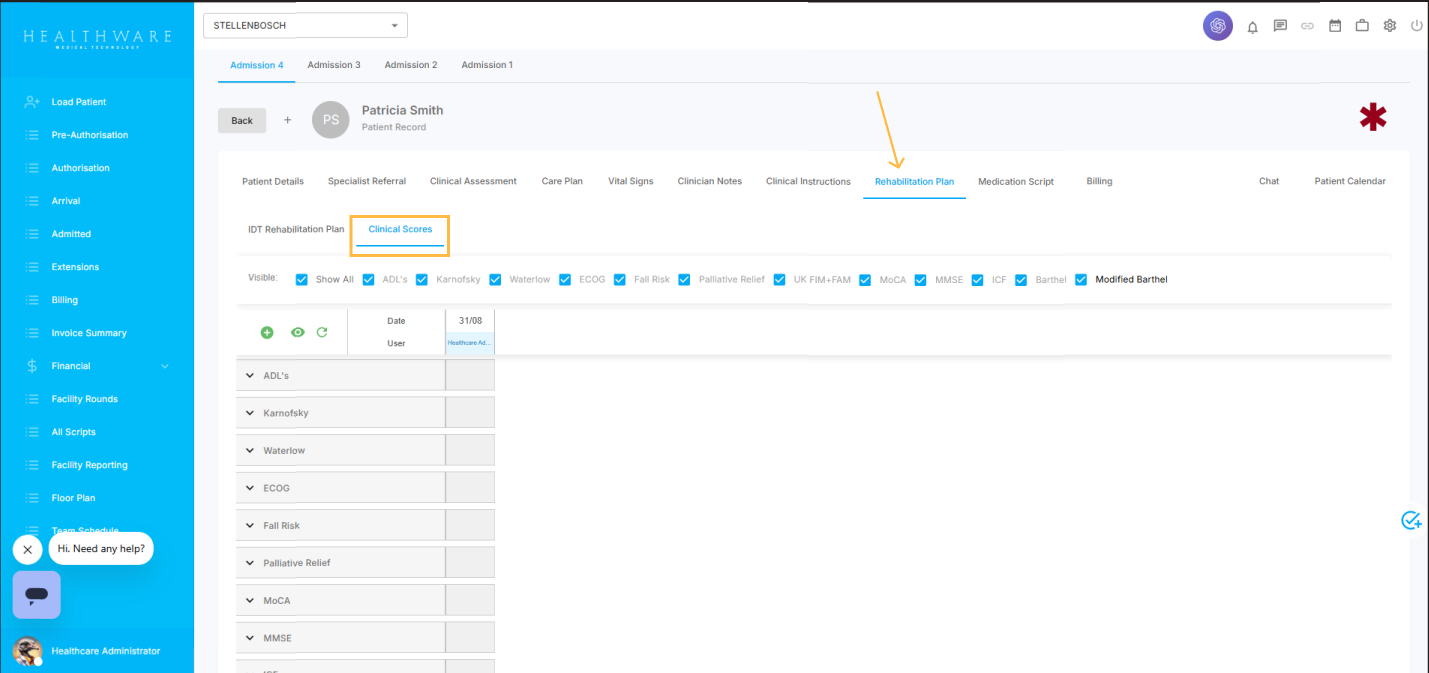Toggle the Waterlow visibility checkbox
This screenshot has width=1429, height=673.
click(x=495, y=280)
